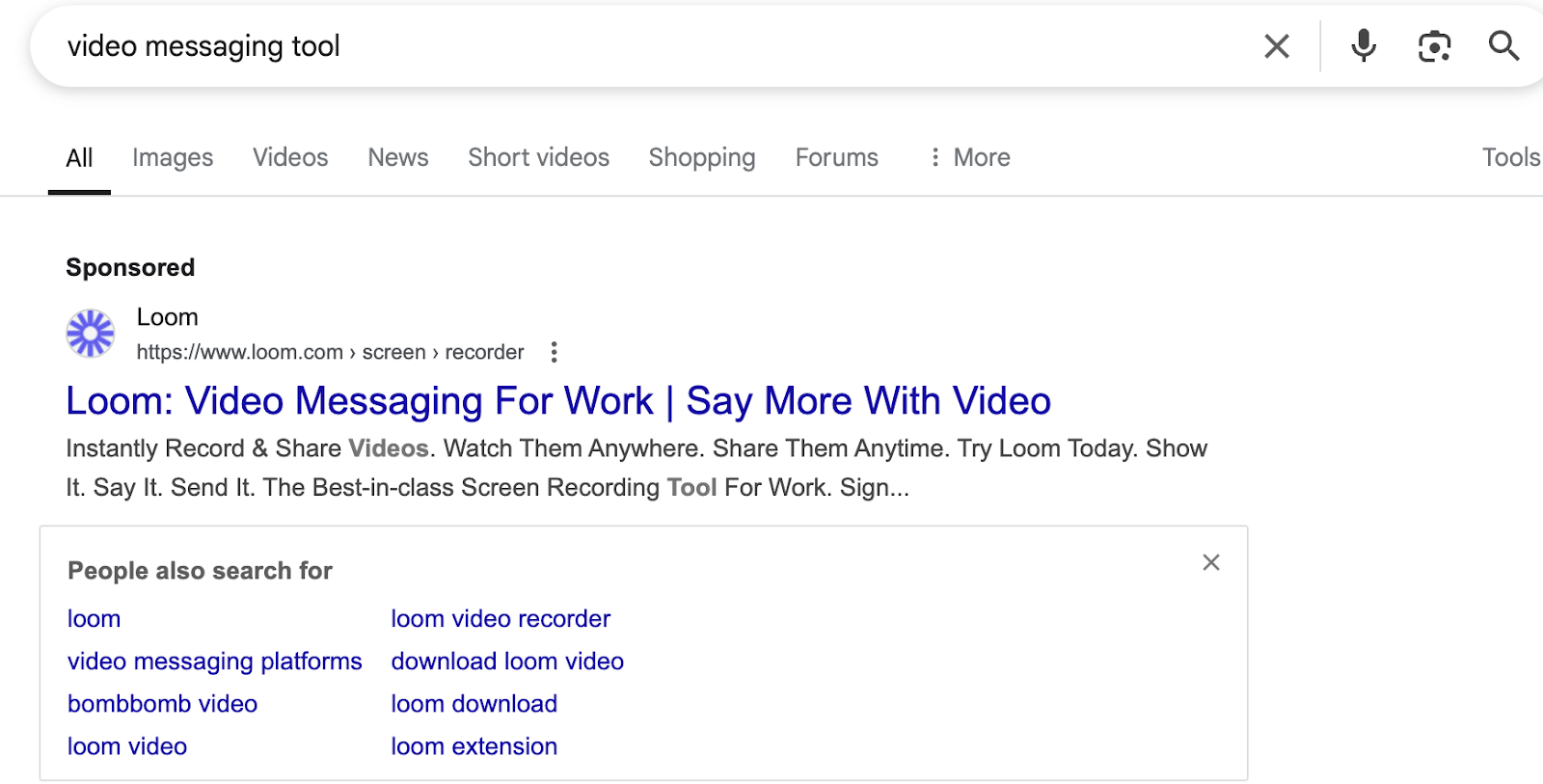
Task: Search for 'loom download'
Action: click(474, 704)
